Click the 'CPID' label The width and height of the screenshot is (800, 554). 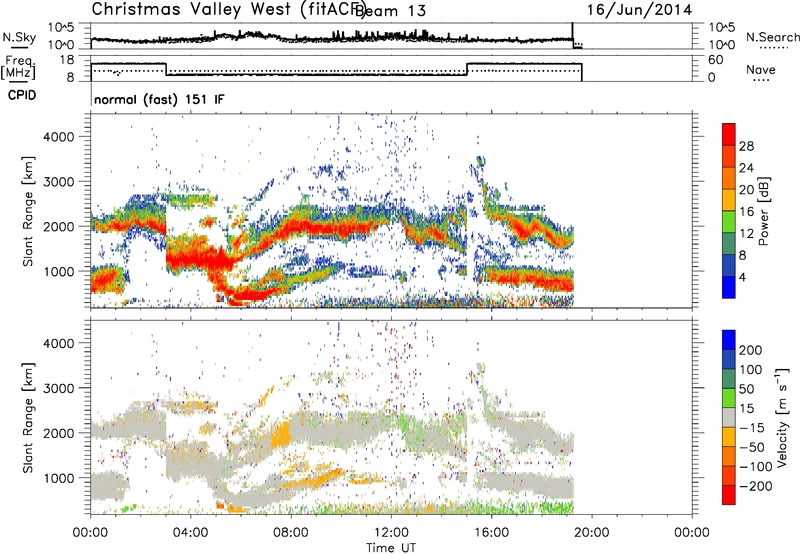pyautogui.click(x=22, y=95)
